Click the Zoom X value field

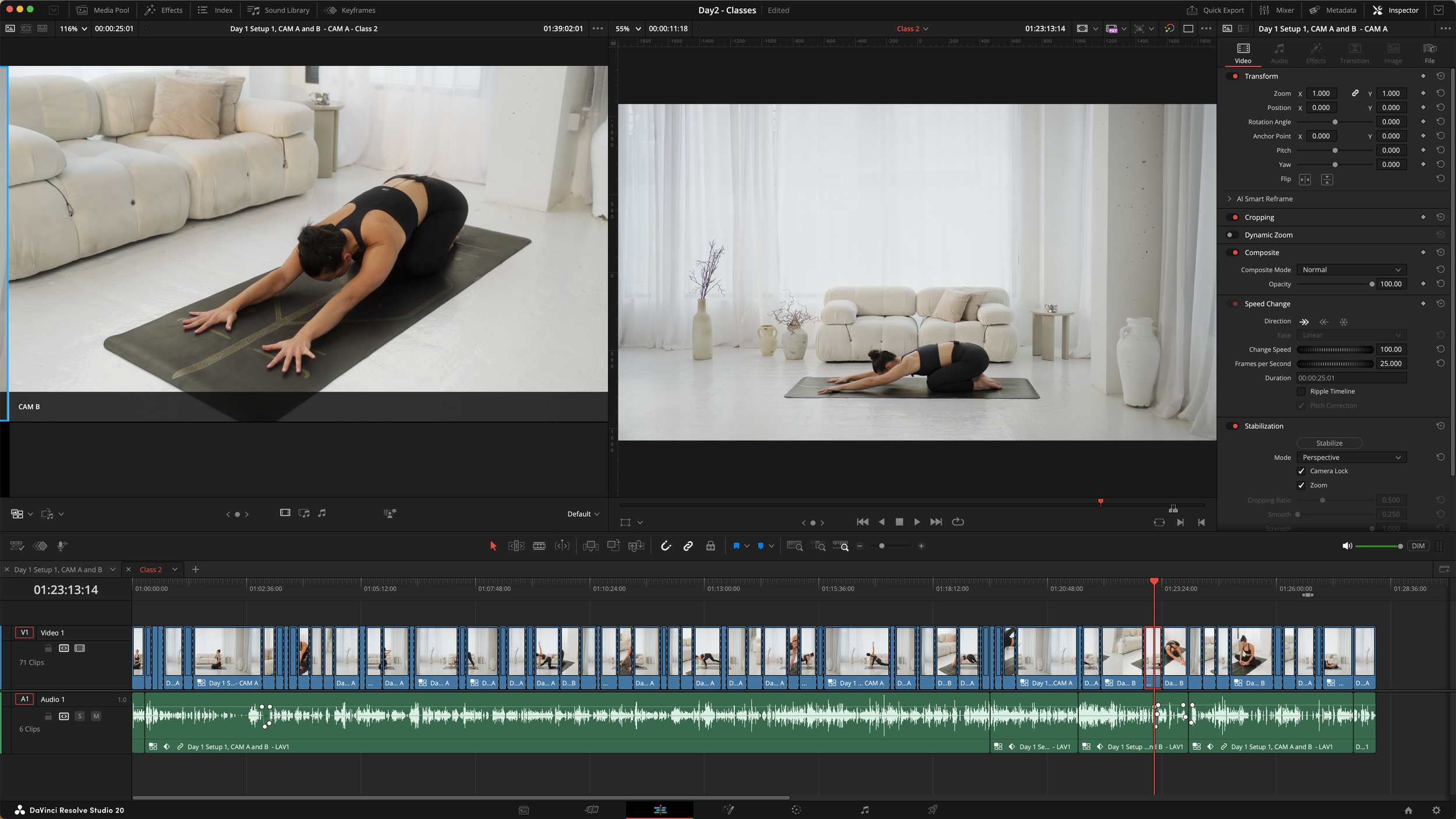[x=1321, y=93]
